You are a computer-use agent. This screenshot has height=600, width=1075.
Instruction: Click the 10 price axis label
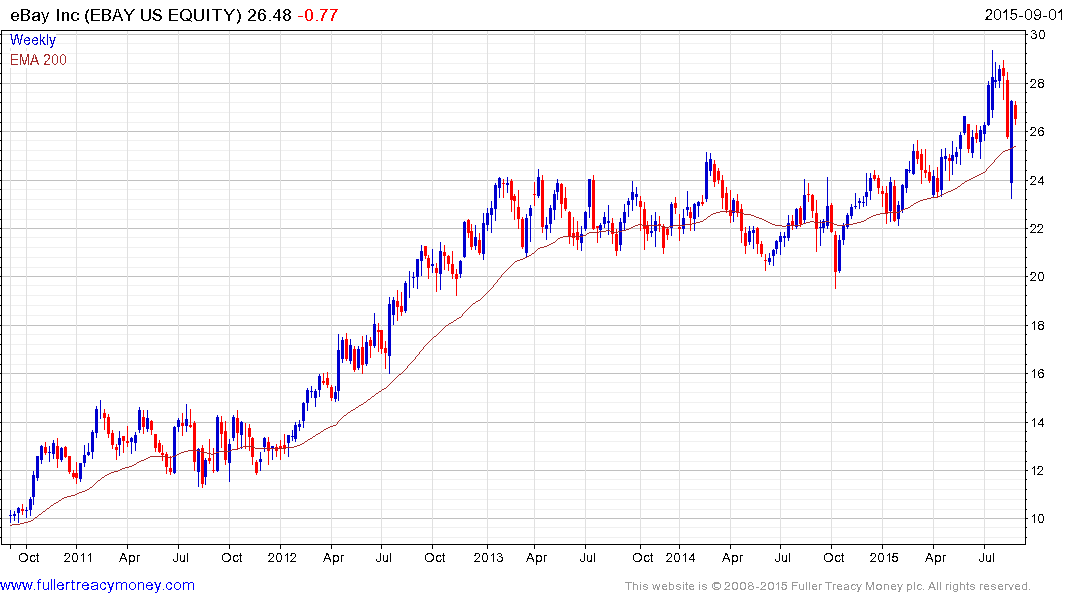click(x=1038, y=518)
